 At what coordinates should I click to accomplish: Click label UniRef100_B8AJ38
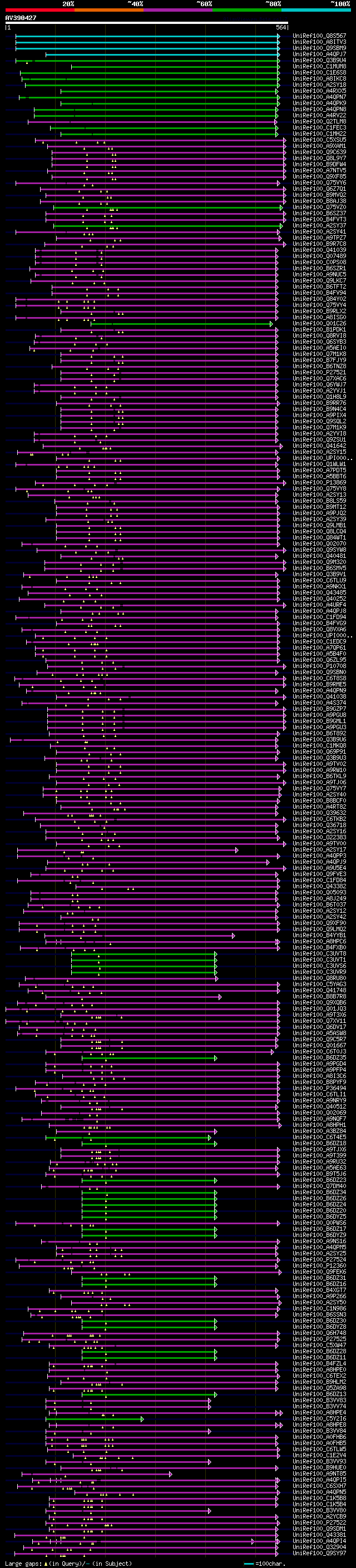tap(319, 201)
